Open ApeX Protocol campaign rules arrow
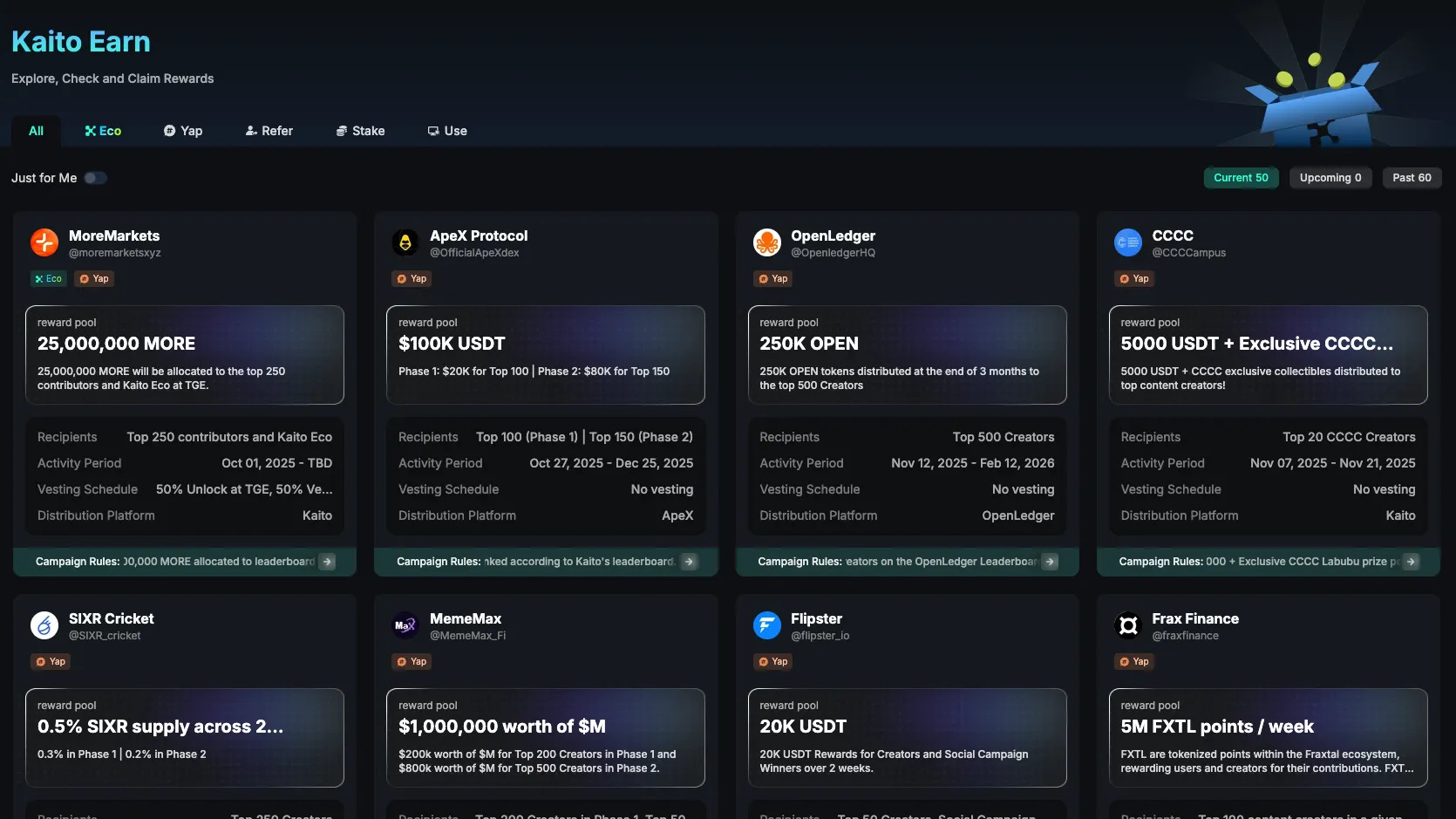 pyautogui.click(x=689, y=562)
